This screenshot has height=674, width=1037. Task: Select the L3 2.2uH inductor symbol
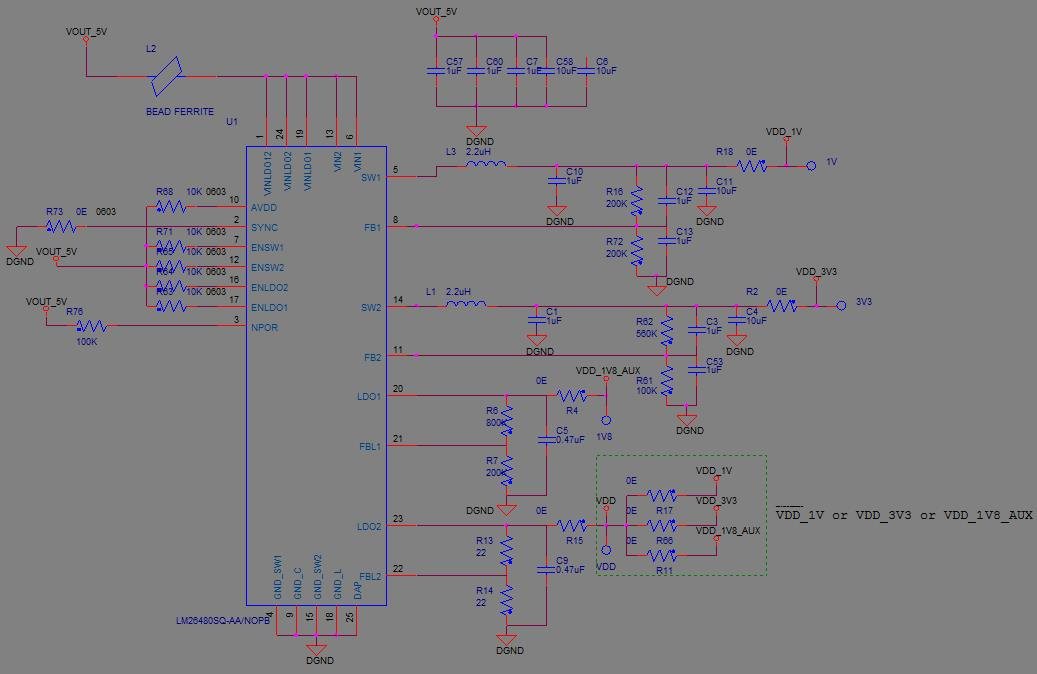coord(486,164)
